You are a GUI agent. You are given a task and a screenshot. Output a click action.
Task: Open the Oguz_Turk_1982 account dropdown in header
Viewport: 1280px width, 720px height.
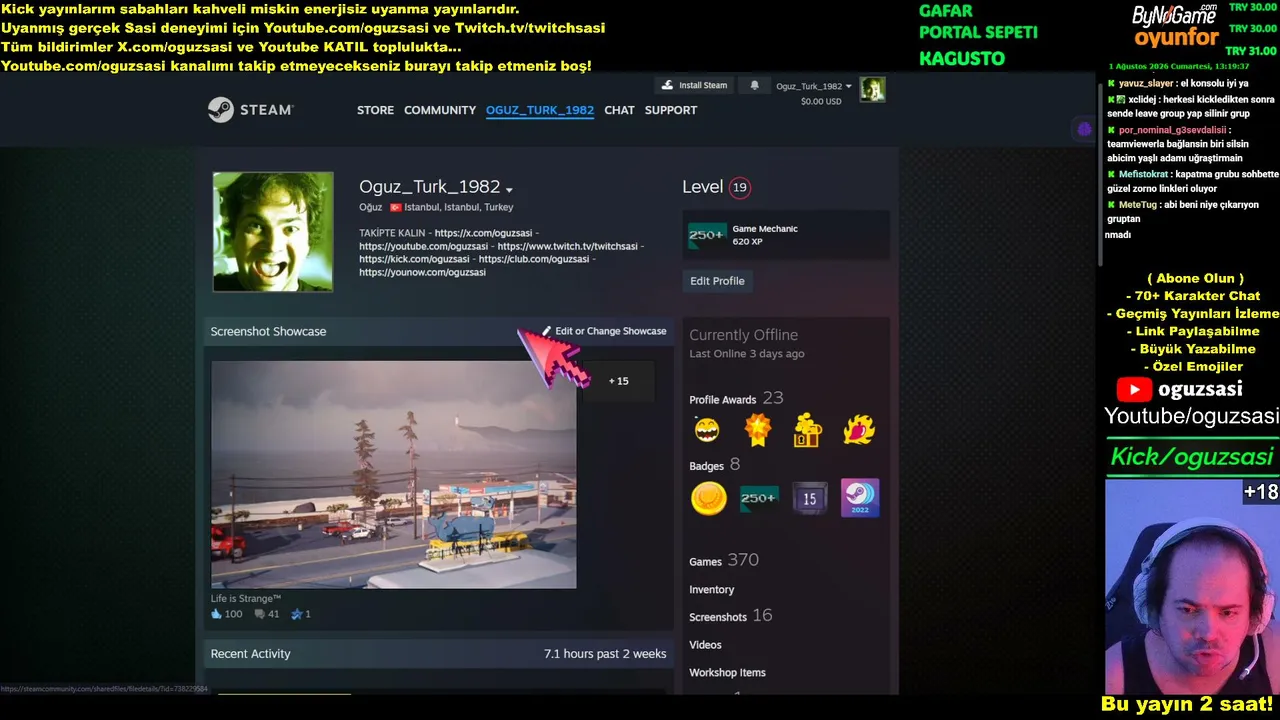[814, 86]
